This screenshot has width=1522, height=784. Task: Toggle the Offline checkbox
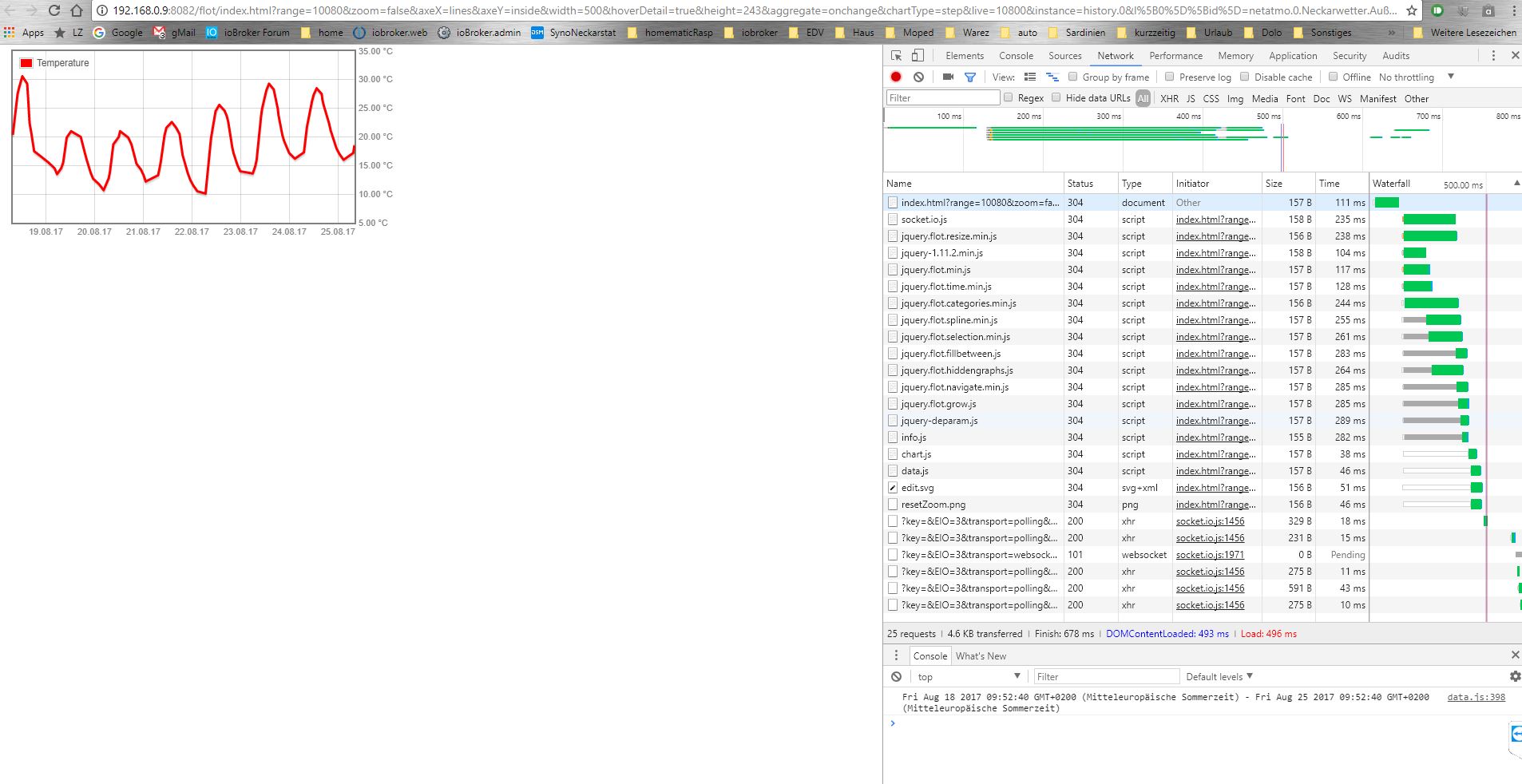coord(1333,77)
